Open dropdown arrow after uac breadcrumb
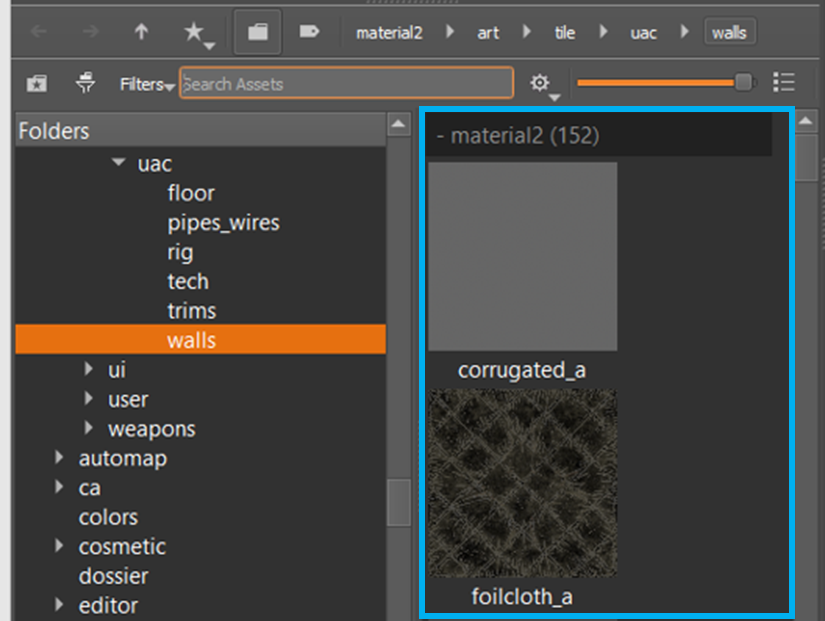 [685, 32]
